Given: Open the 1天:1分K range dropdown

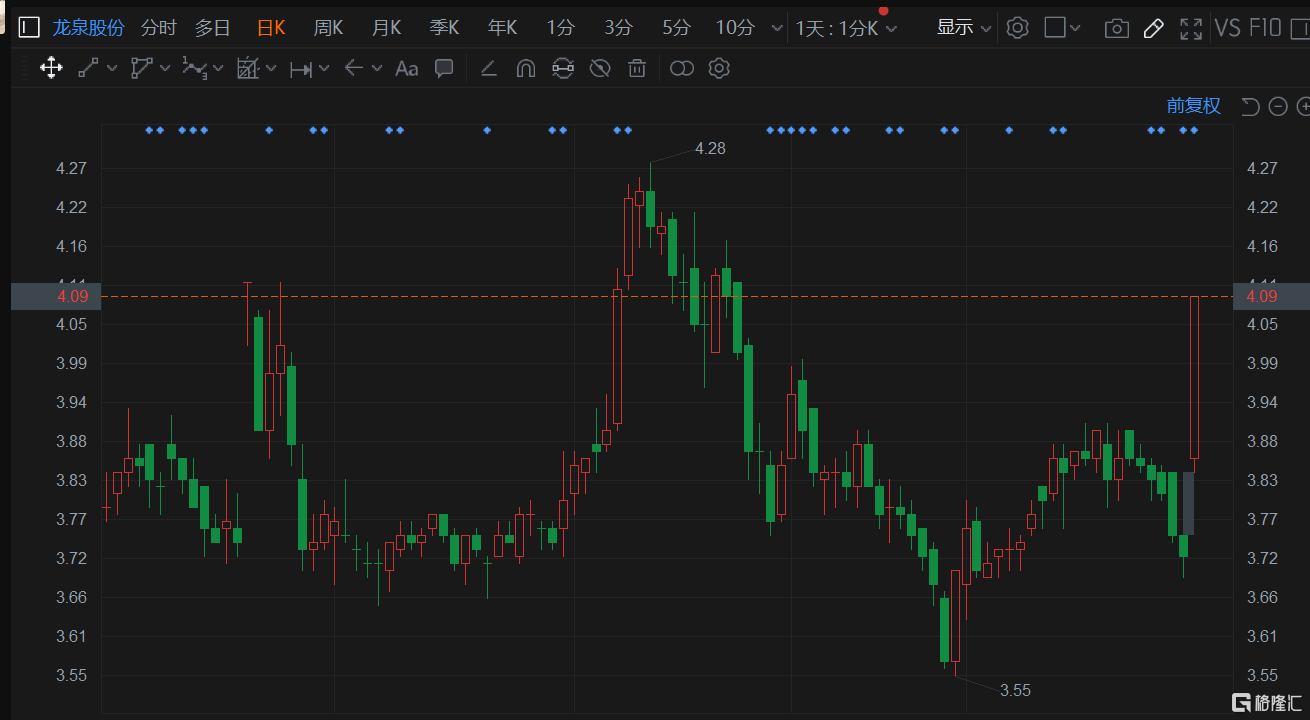Looking at the screenshot, I should point(846,28).
